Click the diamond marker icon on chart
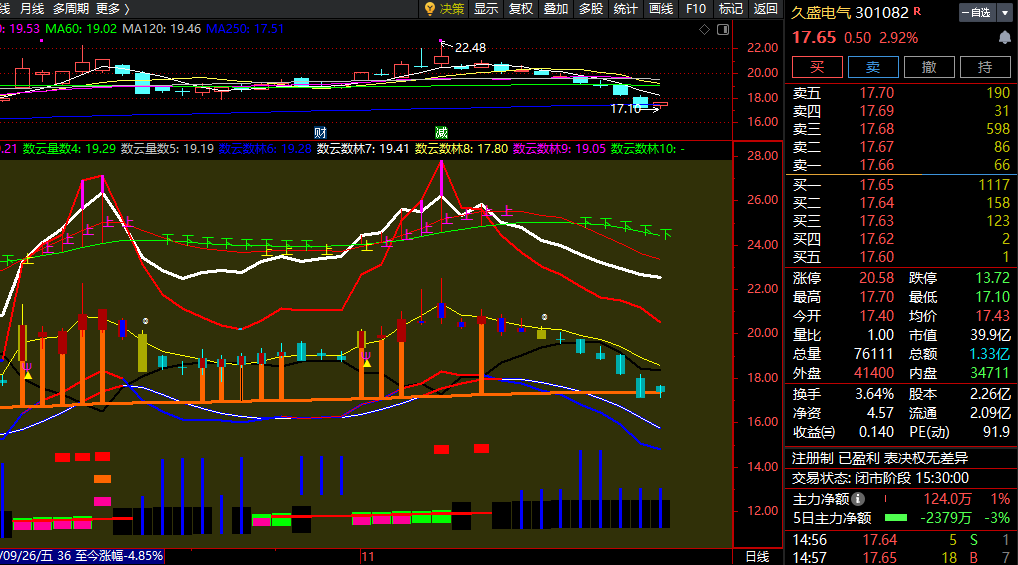The width and height of the screenshot is (1018, 565). click(x=704, y=29)
